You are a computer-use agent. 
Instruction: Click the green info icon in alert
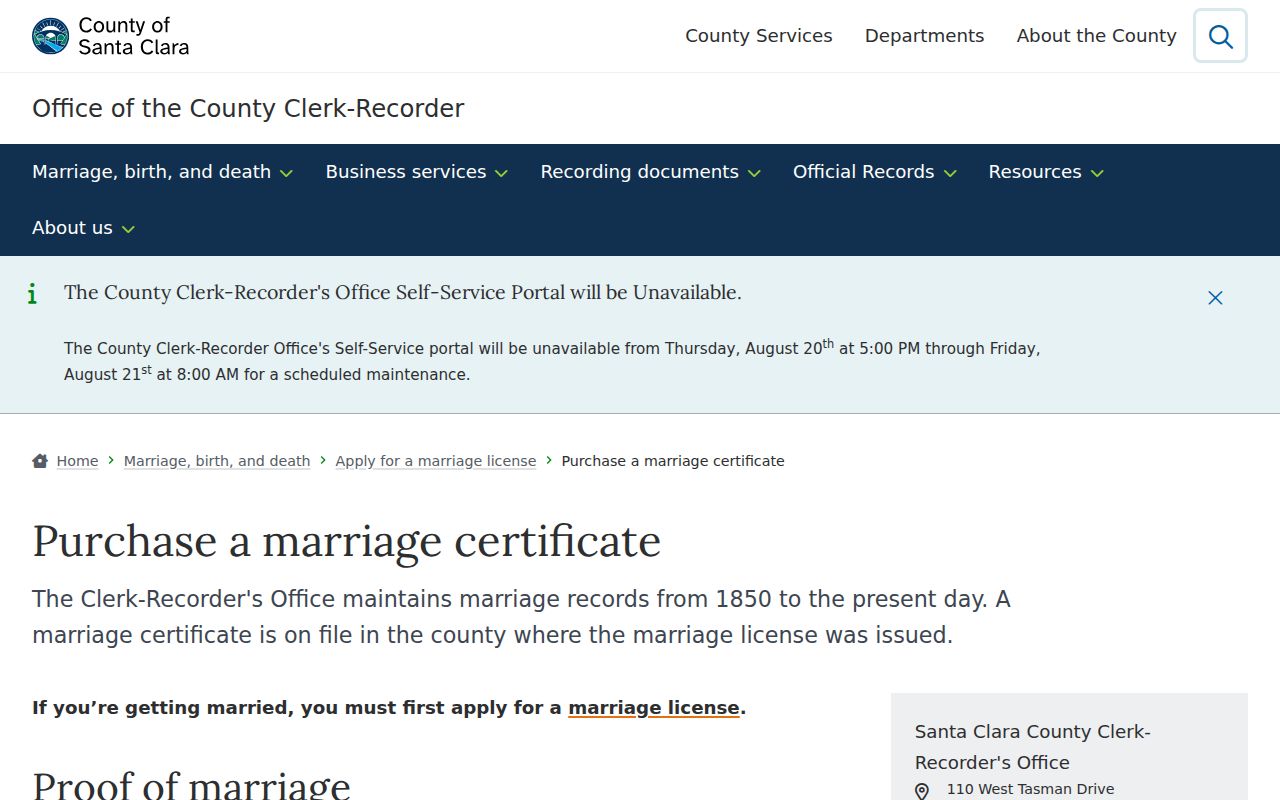(x=32, y=294)
